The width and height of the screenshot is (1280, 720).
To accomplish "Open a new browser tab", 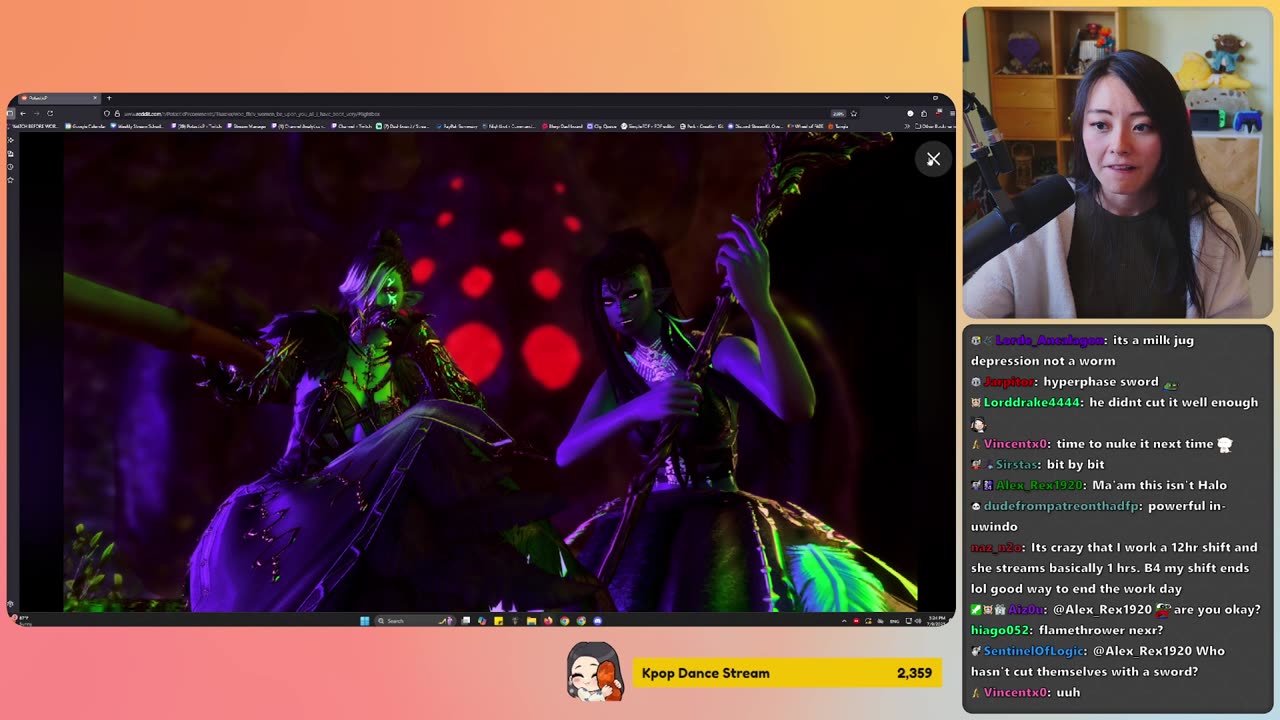I will click(109, 98).
